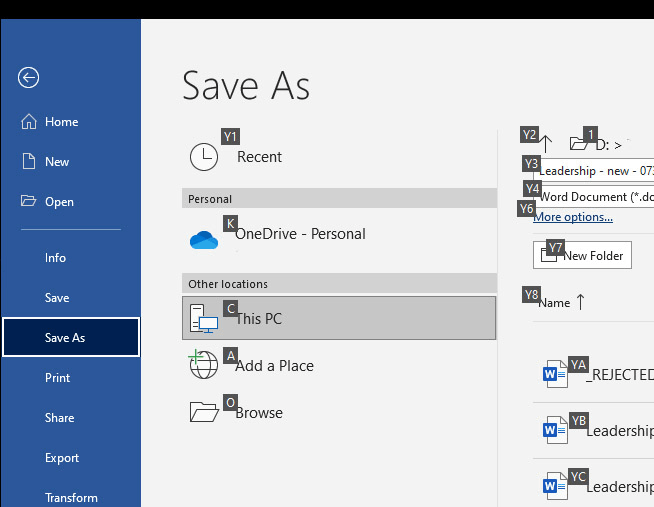This screenshot has width=654, height=507.
Task: Create a New Folder
Action: coord(582,255)
